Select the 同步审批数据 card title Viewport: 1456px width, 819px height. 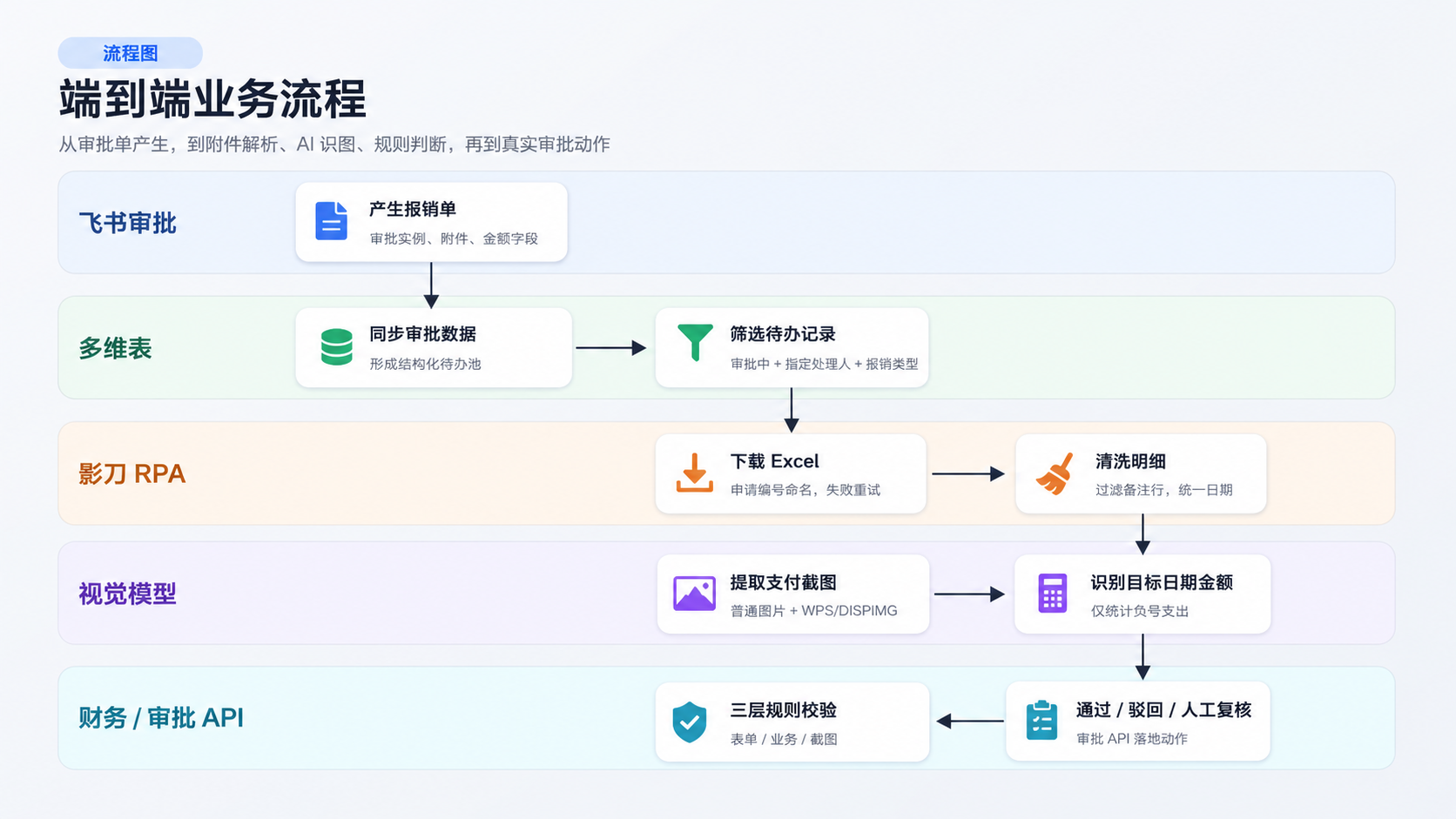[x=422, y=334]
